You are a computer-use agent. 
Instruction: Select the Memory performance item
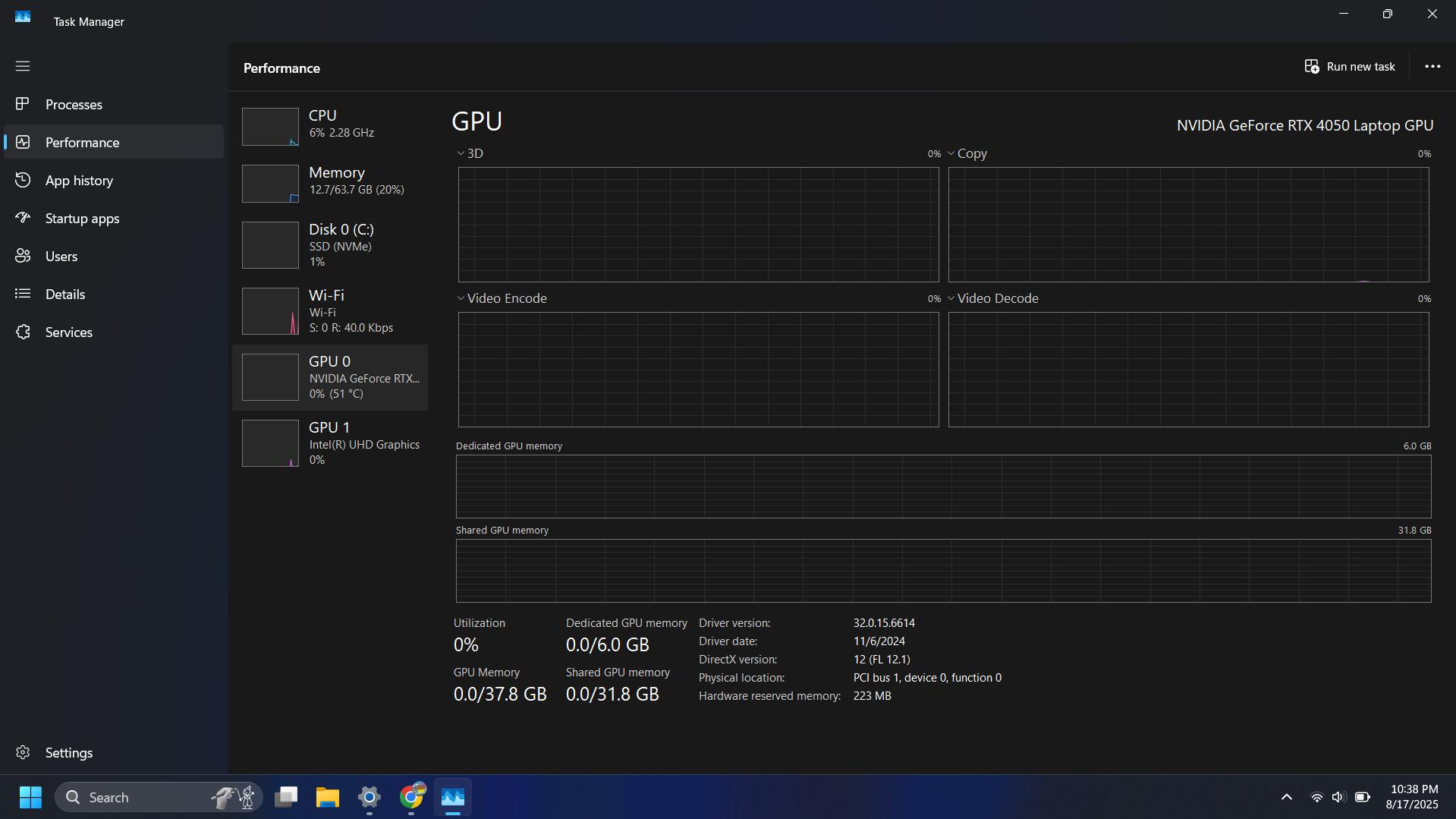click(x=330, y=183)
